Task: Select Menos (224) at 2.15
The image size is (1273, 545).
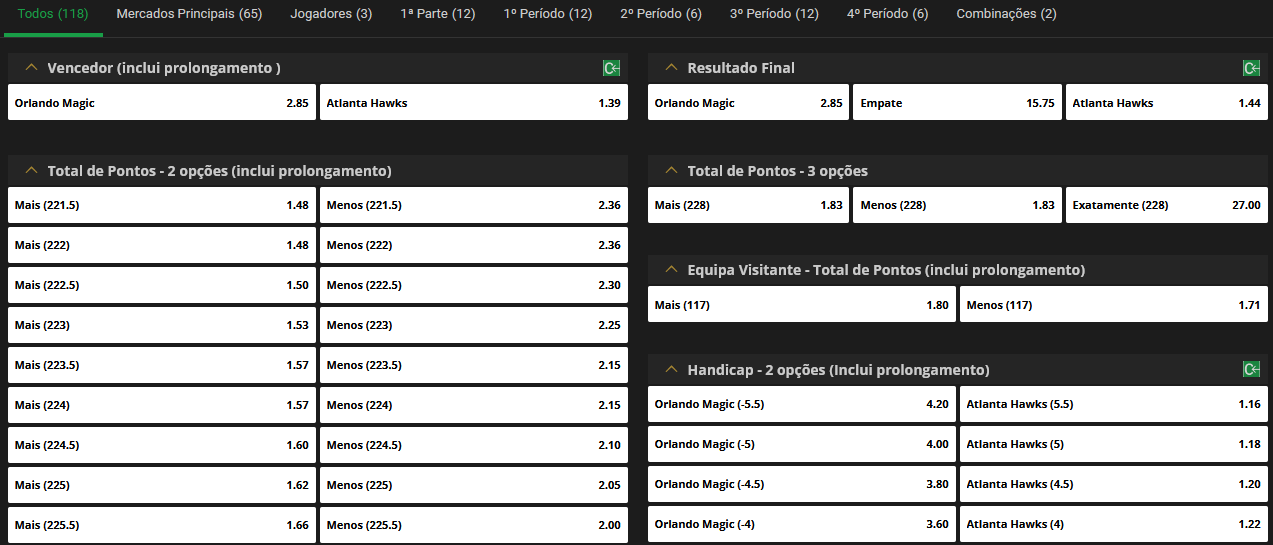Action: pos(474,405)
